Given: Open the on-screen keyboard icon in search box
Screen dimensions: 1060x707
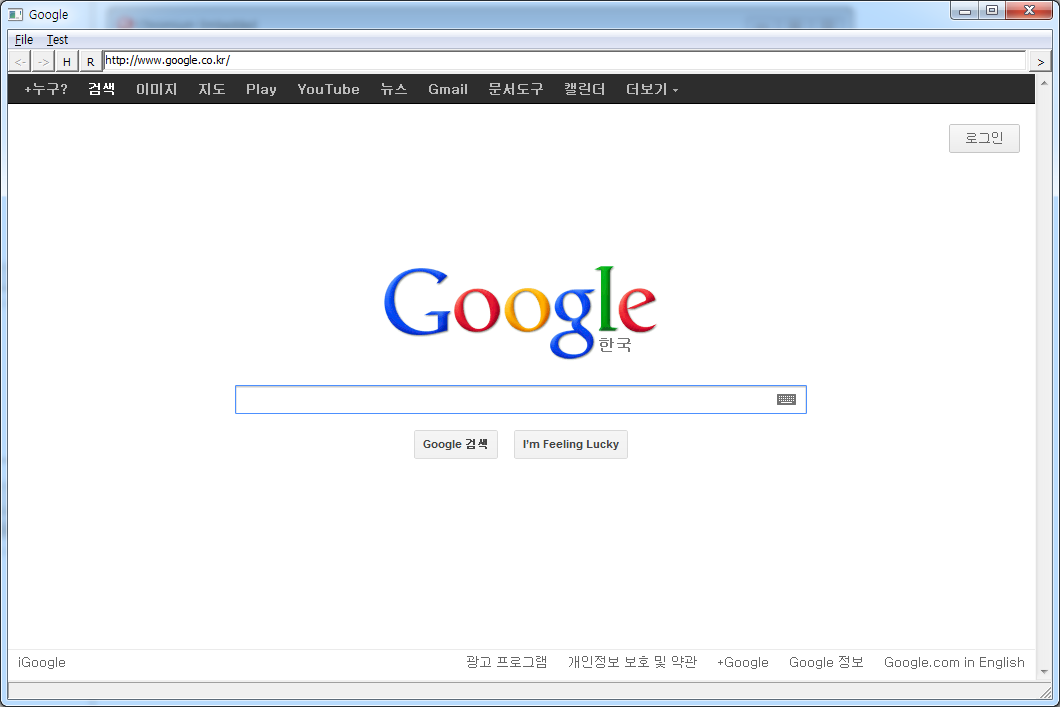Looking at the screenshot, I should 786,400.
